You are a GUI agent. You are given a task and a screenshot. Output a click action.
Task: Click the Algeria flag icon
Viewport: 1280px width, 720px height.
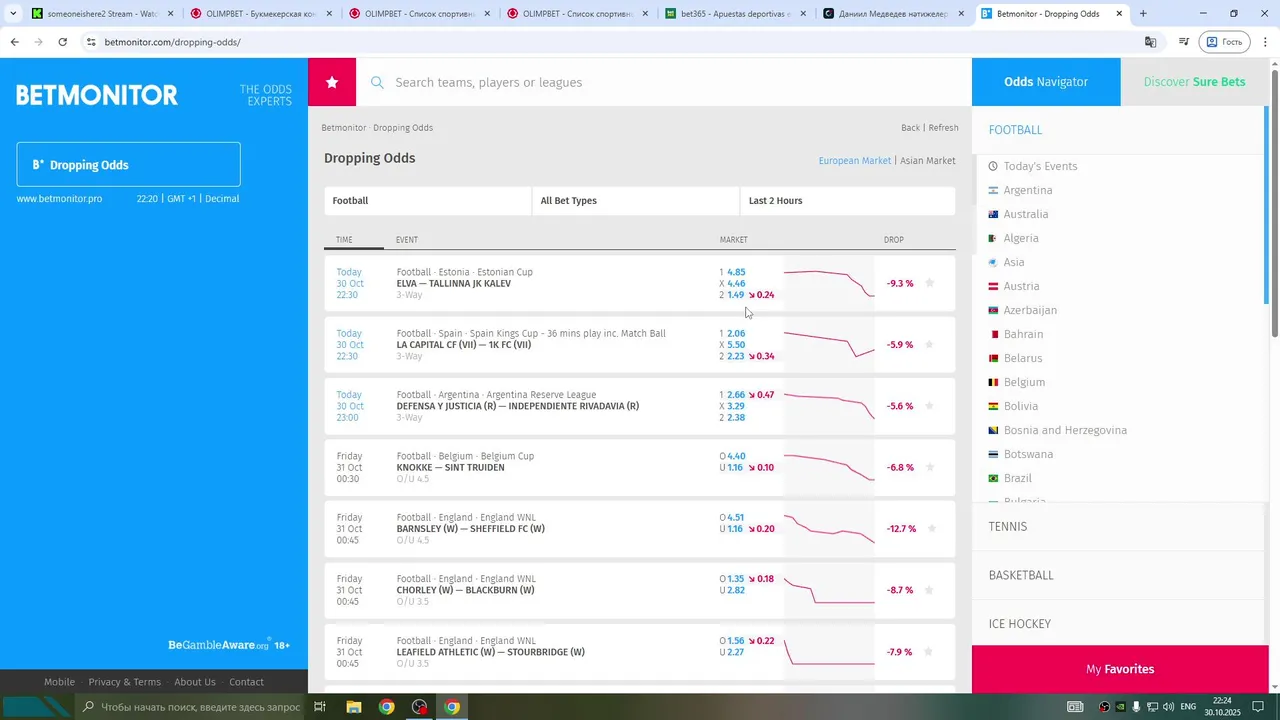993,238
